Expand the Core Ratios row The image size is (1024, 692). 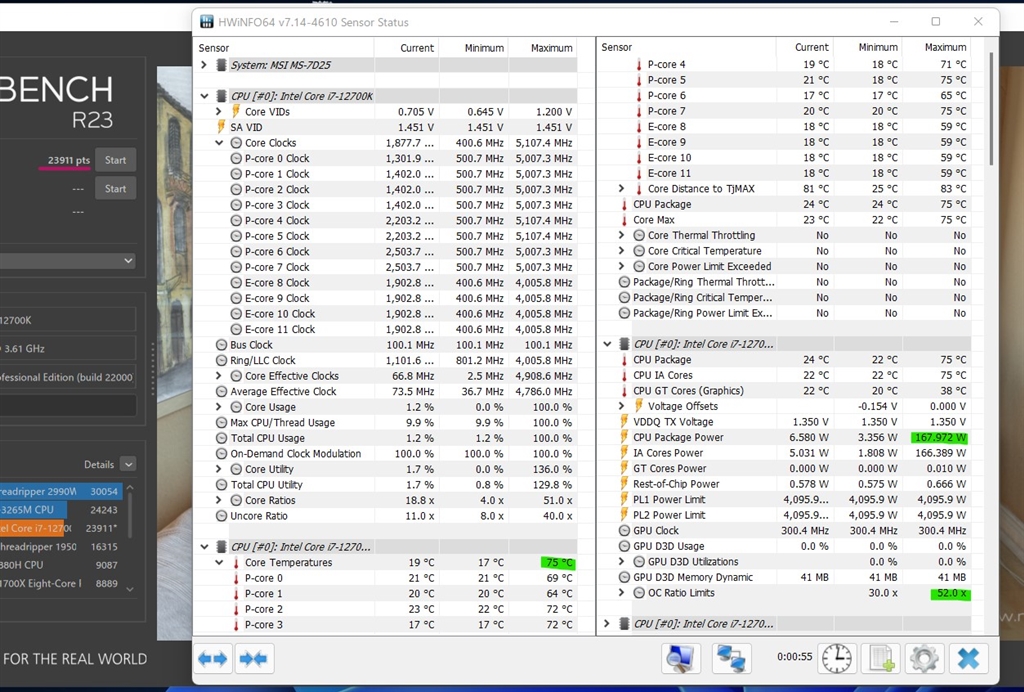click(219, 500)
